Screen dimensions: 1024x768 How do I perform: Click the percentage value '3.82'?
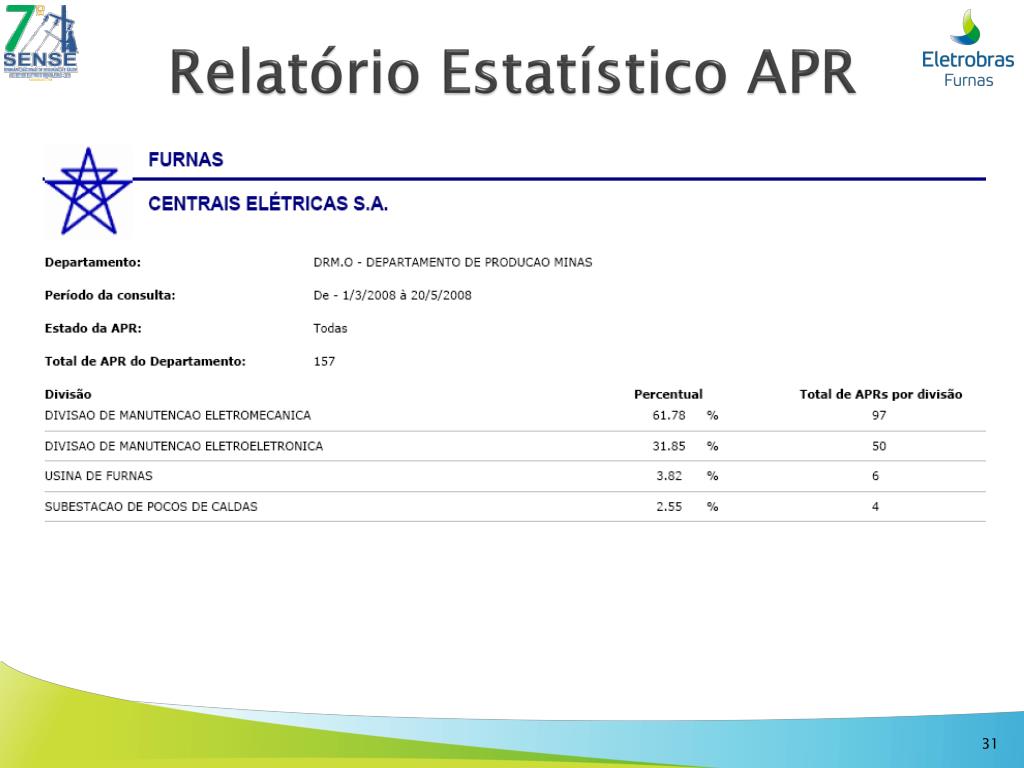pyautogui.click(x=669, y=476)
